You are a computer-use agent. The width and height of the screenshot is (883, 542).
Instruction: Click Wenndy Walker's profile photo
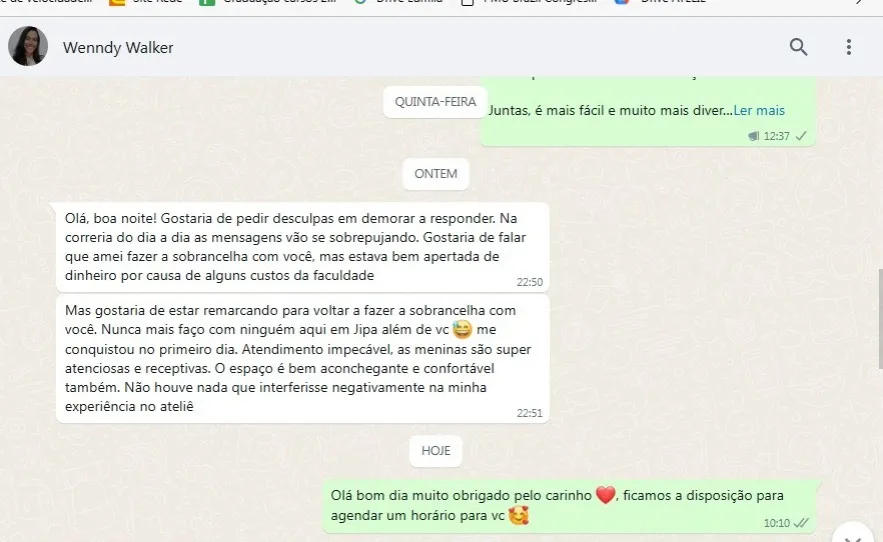tap(28, 46)
